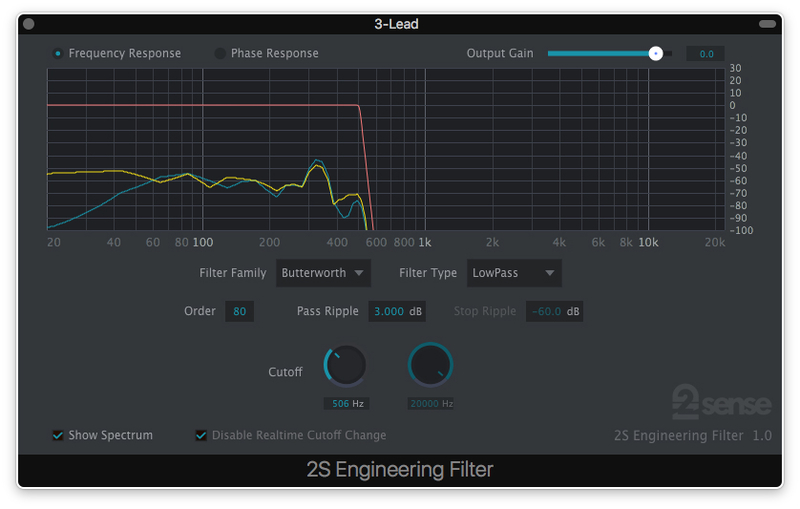800x509 pixels.
Task: Toggle the Show Spectrum checkbox
Action: click(x=58, y=435)
